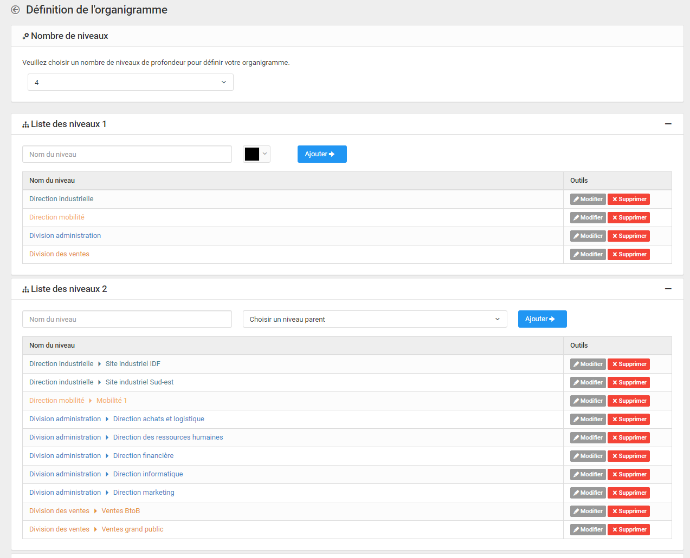This screenshot has height=558, width=690.
Task: Open Direction des ressources humaines link
Action: pyautogui.click(x=168, y=437)
